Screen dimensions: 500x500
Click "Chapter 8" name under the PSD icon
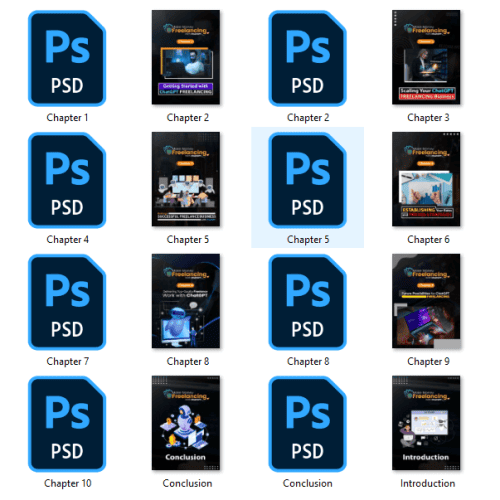tap(308, 362)
